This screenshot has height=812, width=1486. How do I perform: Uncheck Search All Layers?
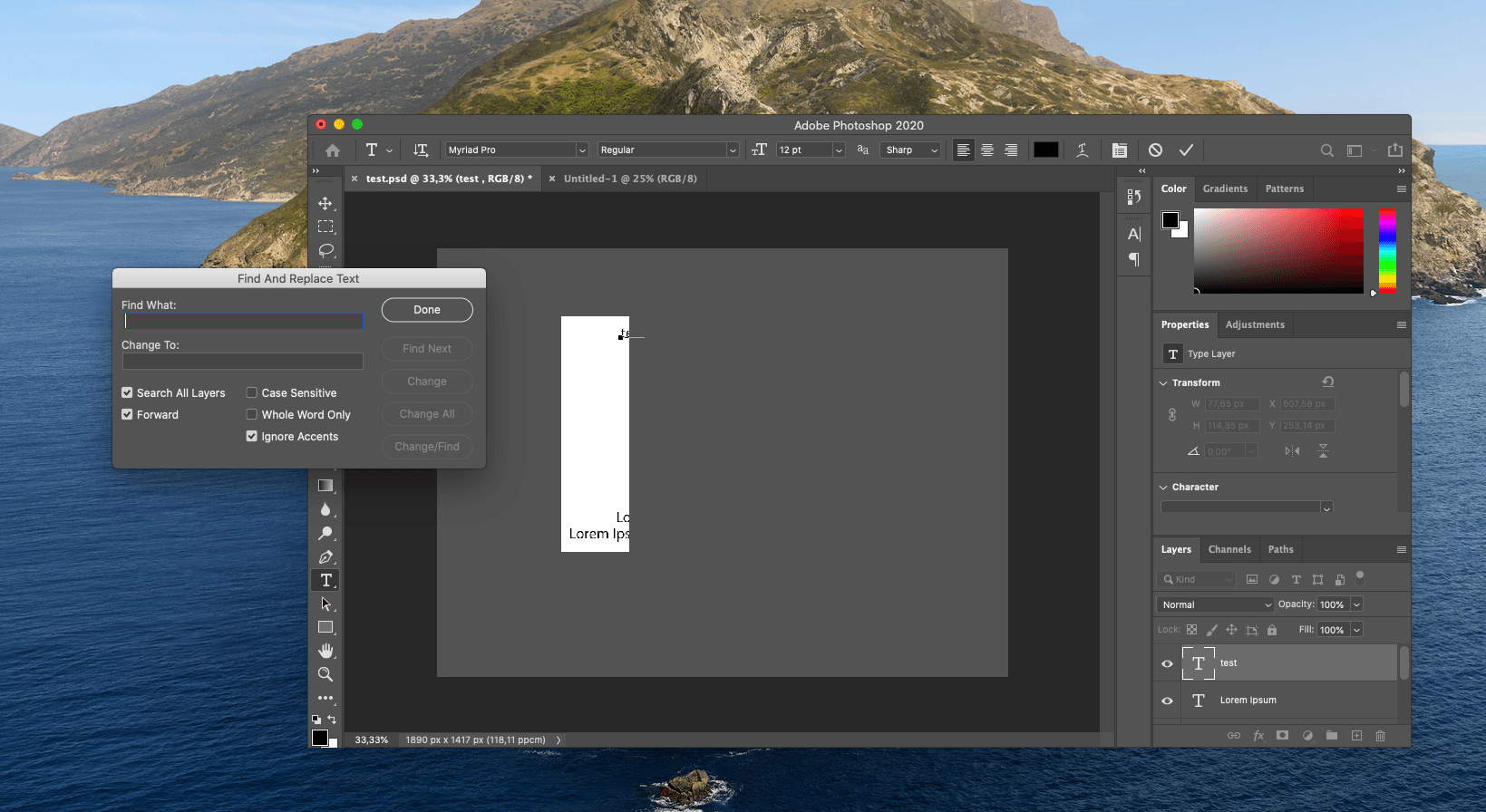coord(127,393)
